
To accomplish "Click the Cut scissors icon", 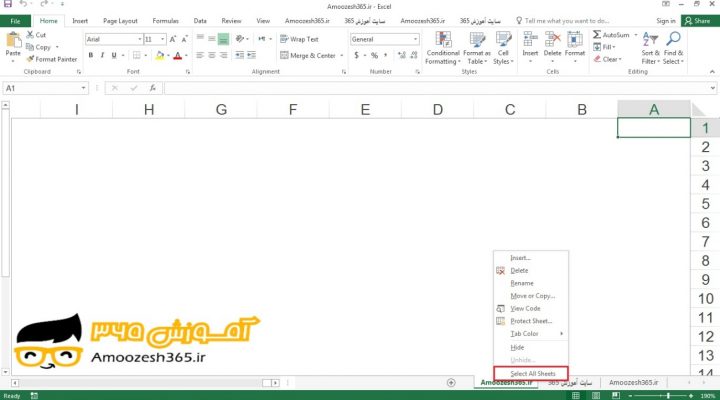I will coord(30,35).
